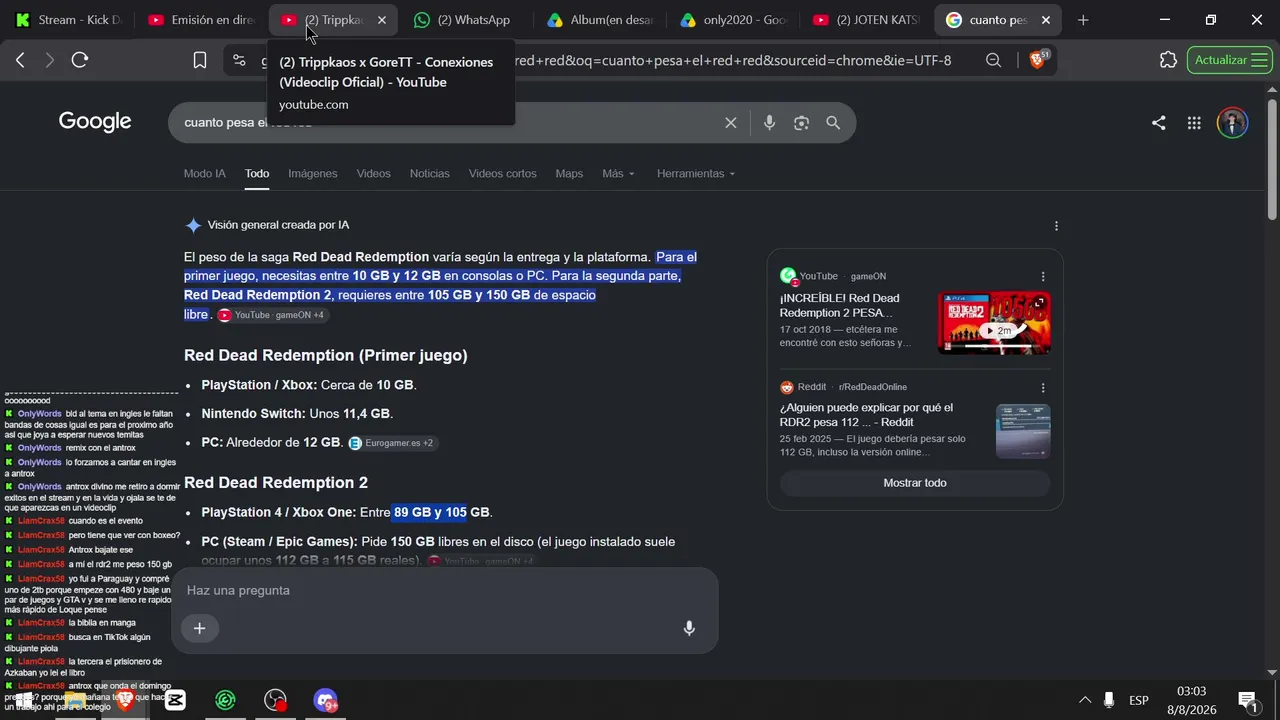
Task: Open options for the YouTube gameON source
Action: tap(1043, 276)
